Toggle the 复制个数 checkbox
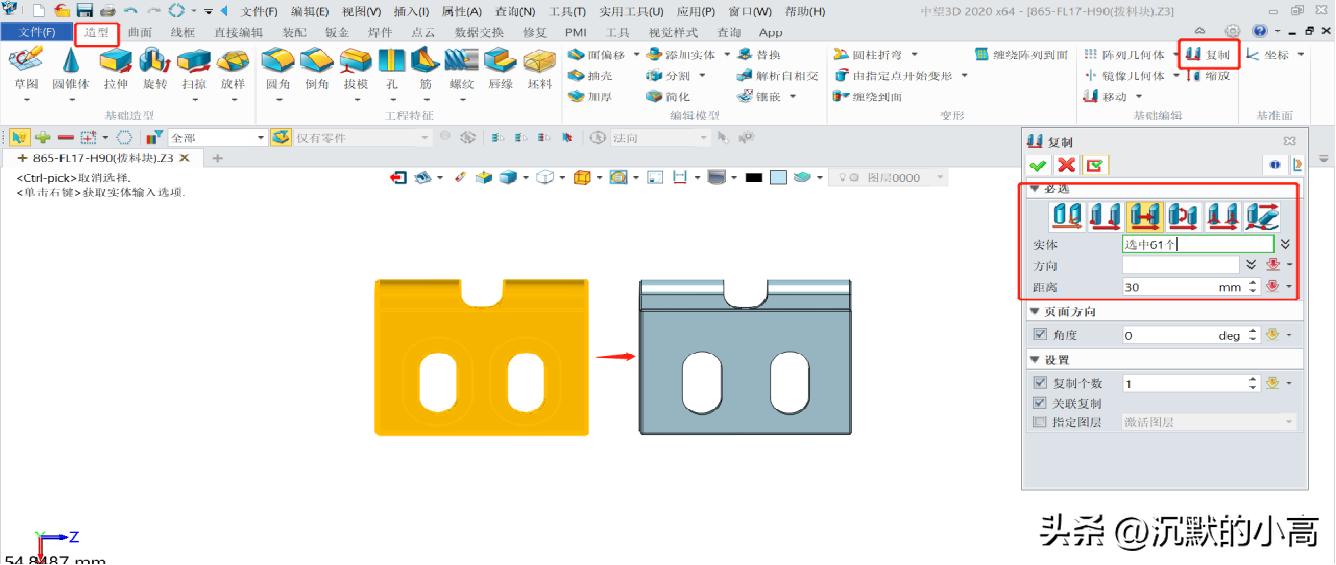Viewport: 1336px width, 565px height. pos(1038,383)
